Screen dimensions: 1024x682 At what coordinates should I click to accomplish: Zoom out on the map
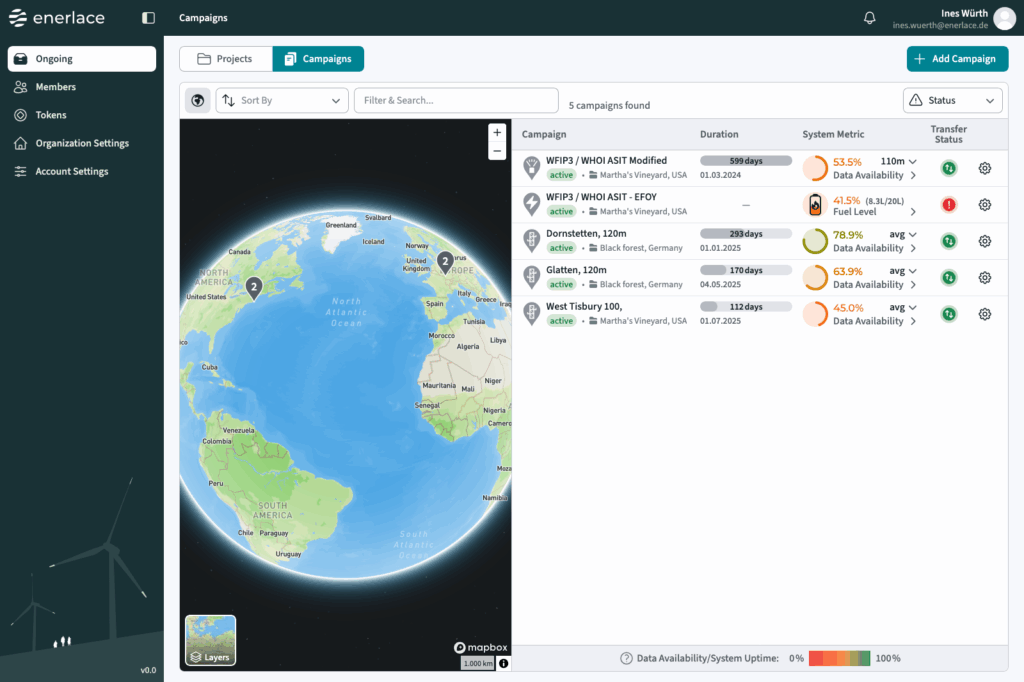pos(497,151)
